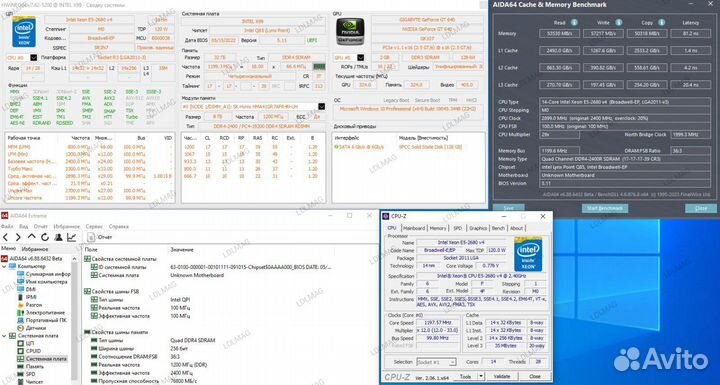Image resolution: width=720 pixels, height=385 pixels.
Task: Click the Отчет report toolbar button
Action: [99, 237]
